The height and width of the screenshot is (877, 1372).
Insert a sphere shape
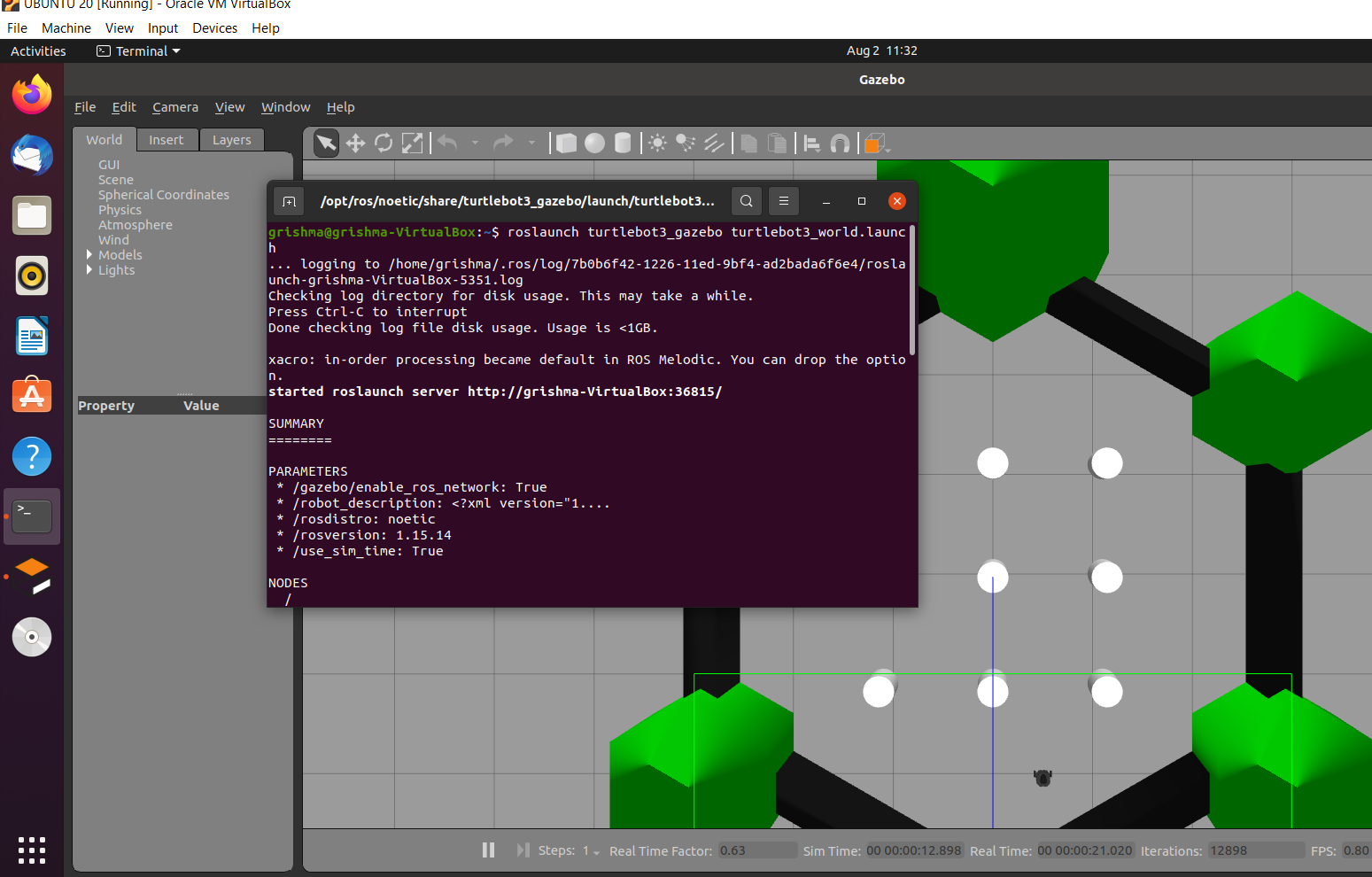click(x=595, y=143)
